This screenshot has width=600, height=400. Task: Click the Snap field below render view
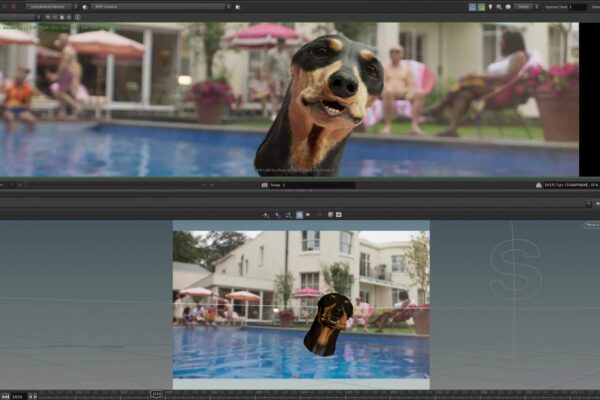312,185
